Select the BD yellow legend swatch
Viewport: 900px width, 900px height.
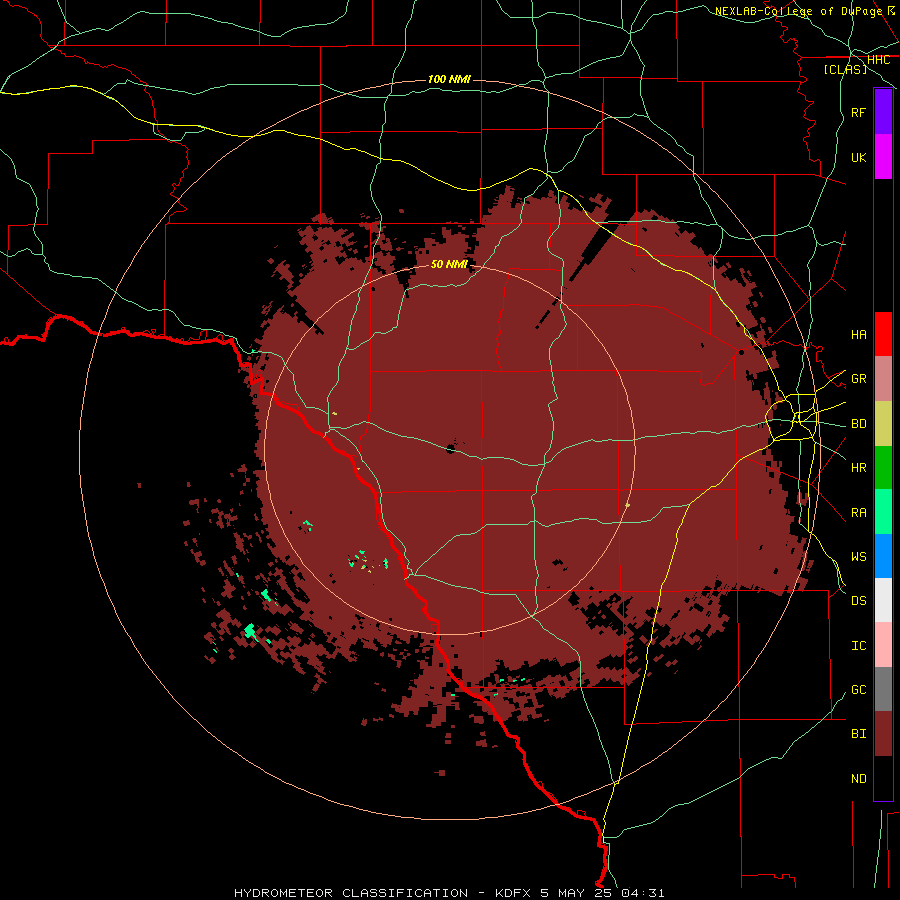[883, 423]
